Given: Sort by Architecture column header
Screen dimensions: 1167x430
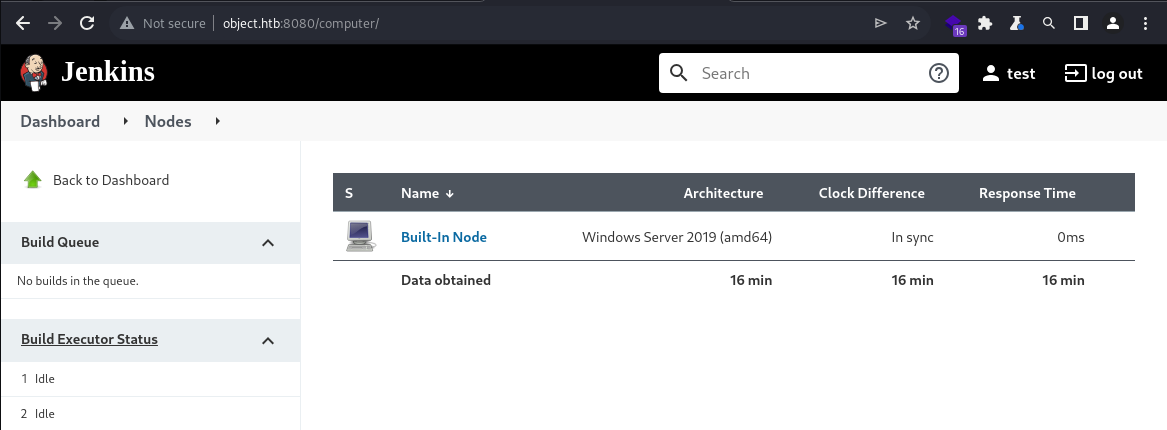Looking at the screenshot, I should 723,193.
